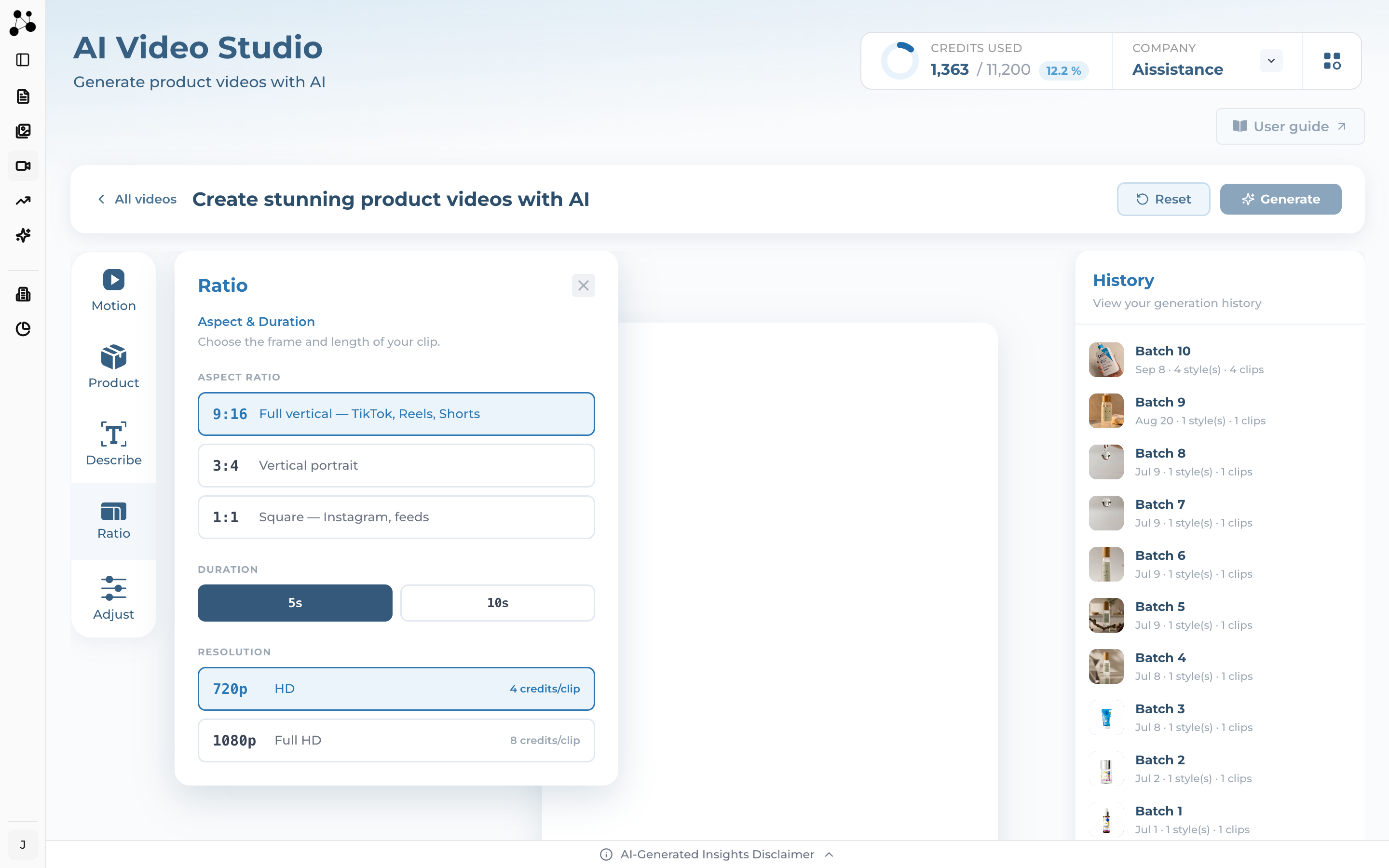Select 1080p Full HD resolution
The height and width of the screenshot is (868, 1389).
pos(396,740)
